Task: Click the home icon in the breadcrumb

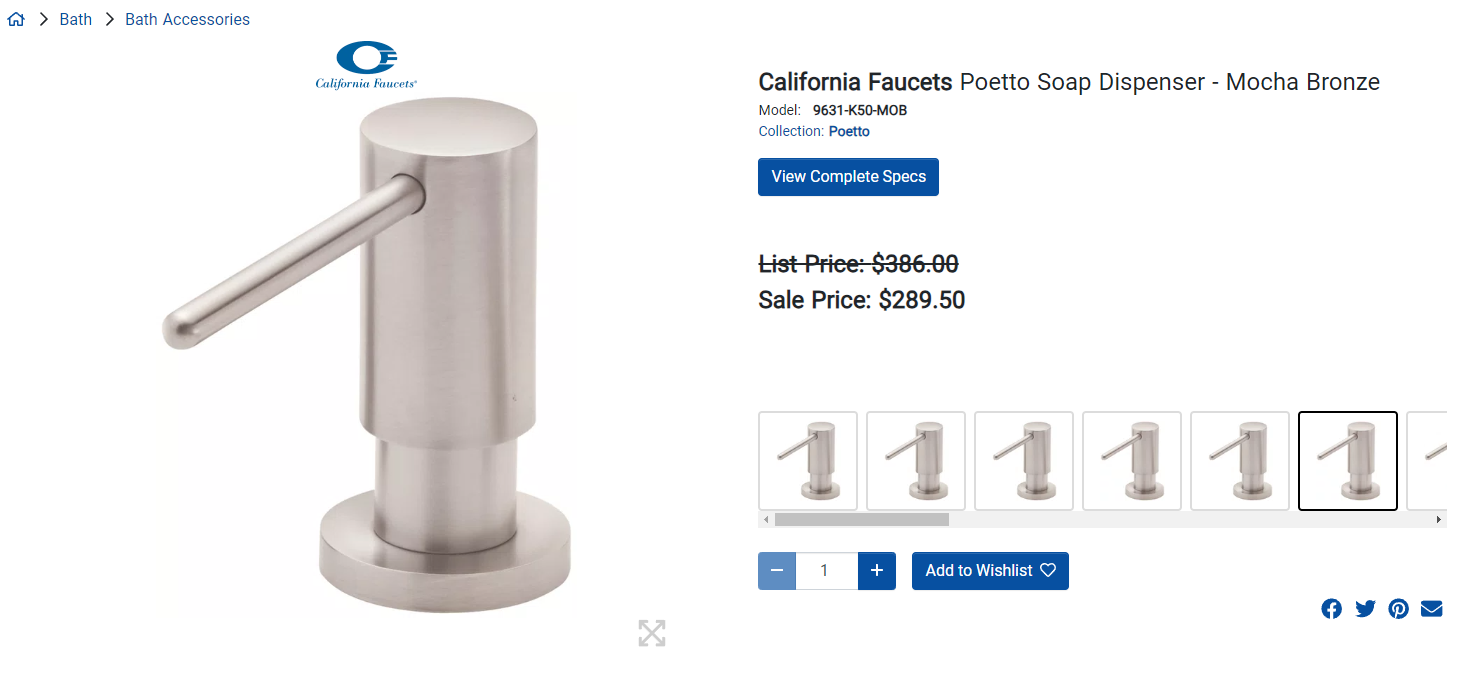Action: pyautogui.click(x=15, y=18)
